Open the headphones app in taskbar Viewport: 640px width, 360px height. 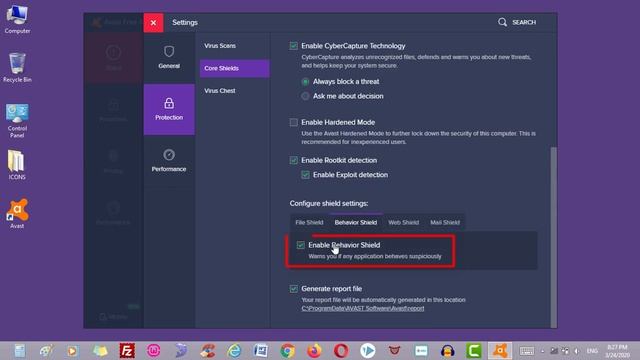tap(448, 351)
